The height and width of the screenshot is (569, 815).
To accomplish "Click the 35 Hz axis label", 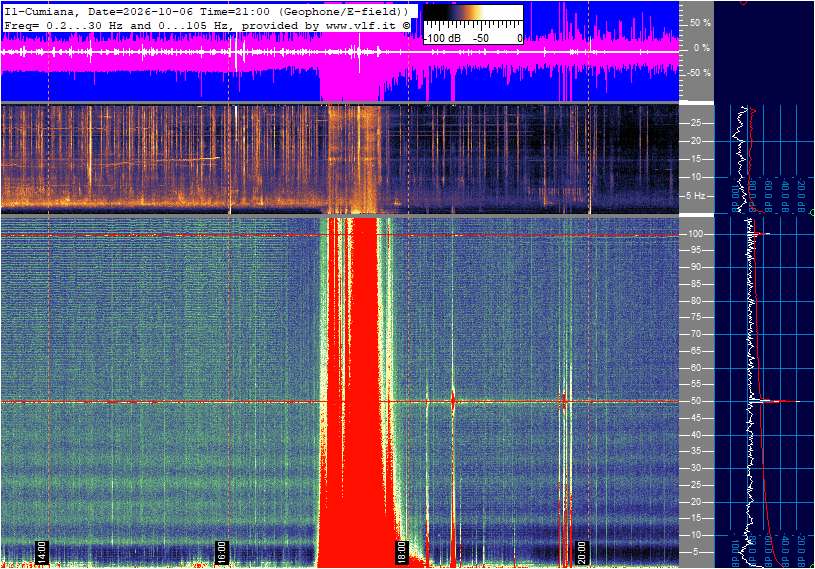I will [x=695, y=452].
